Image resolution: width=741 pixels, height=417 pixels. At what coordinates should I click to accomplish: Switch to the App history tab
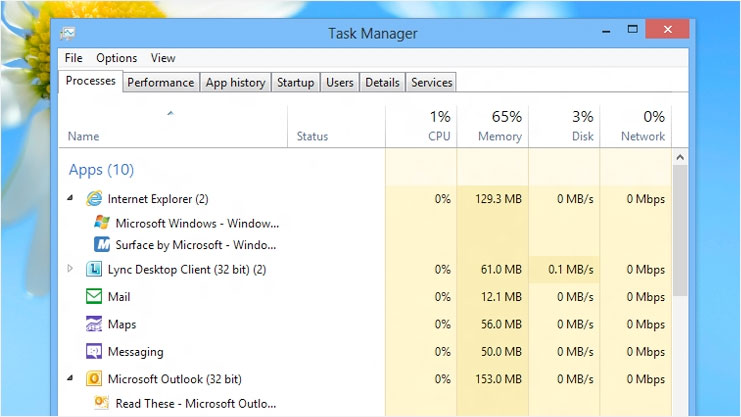[235, 82]
